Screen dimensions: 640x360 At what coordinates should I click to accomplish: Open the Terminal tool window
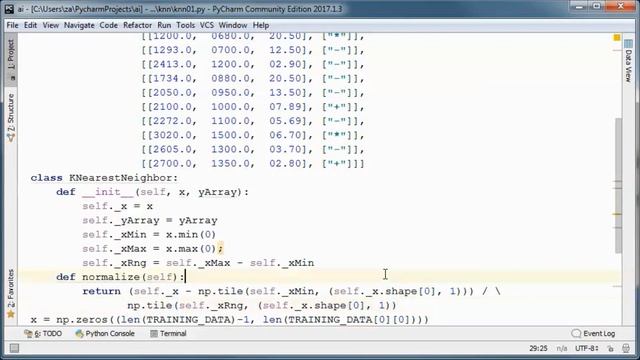168,333
